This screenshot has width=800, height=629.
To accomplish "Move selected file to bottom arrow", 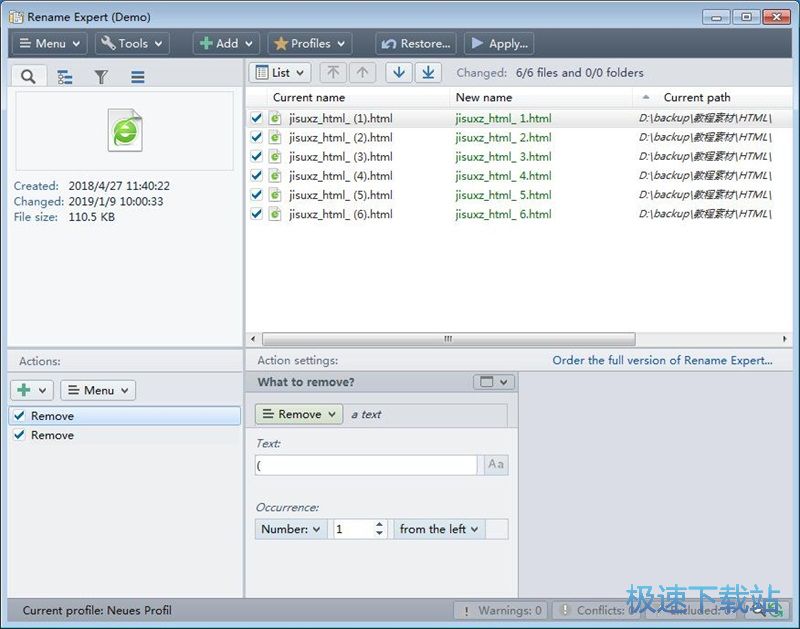I will [429, 72].
